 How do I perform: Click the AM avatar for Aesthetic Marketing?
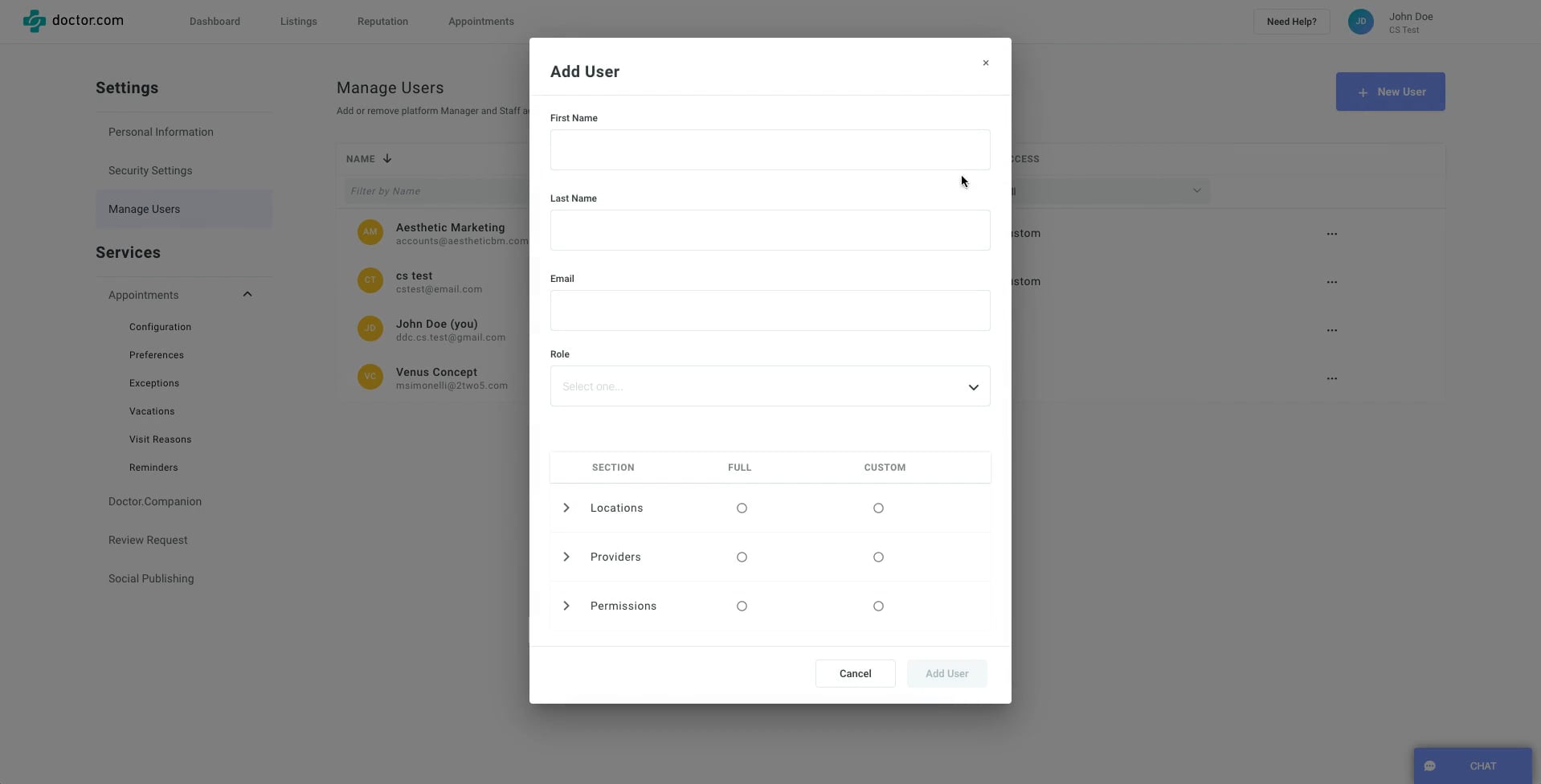[370, 232]
